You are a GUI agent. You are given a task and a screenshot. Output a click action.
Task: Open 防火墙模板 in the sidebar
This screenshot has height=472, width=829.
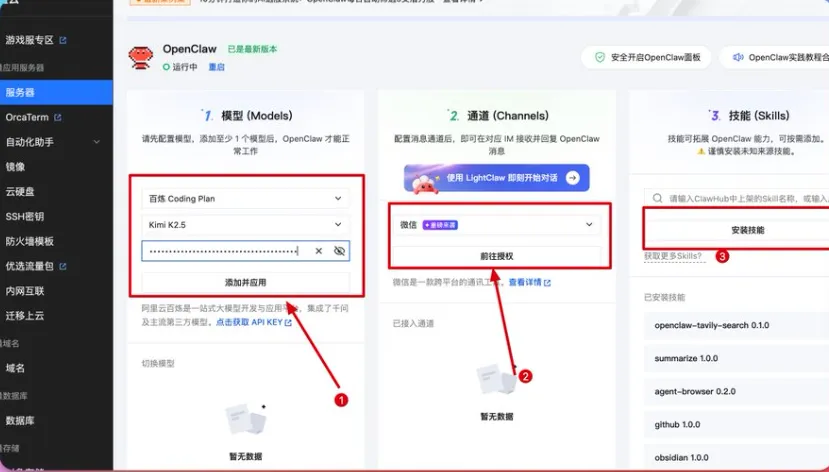(x=30, y=242)
